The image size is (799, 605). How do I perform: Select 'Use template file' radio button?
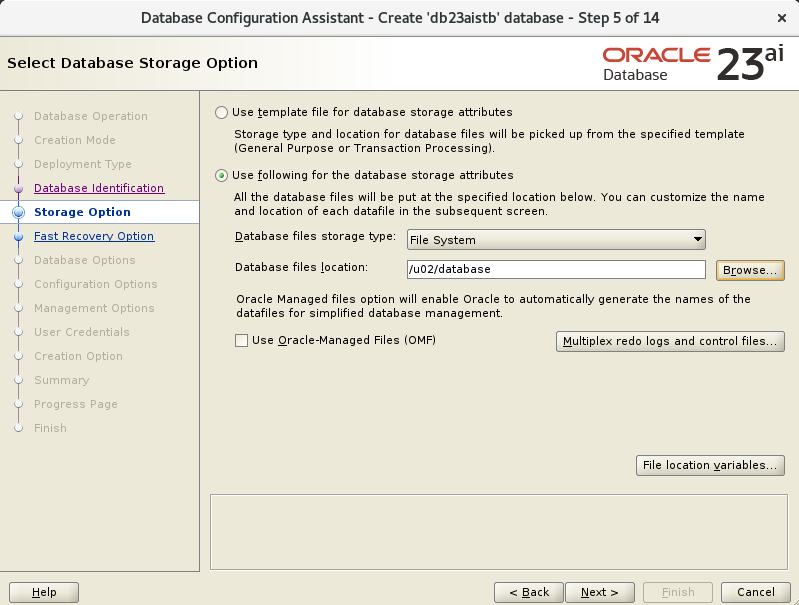click(221, 113)
